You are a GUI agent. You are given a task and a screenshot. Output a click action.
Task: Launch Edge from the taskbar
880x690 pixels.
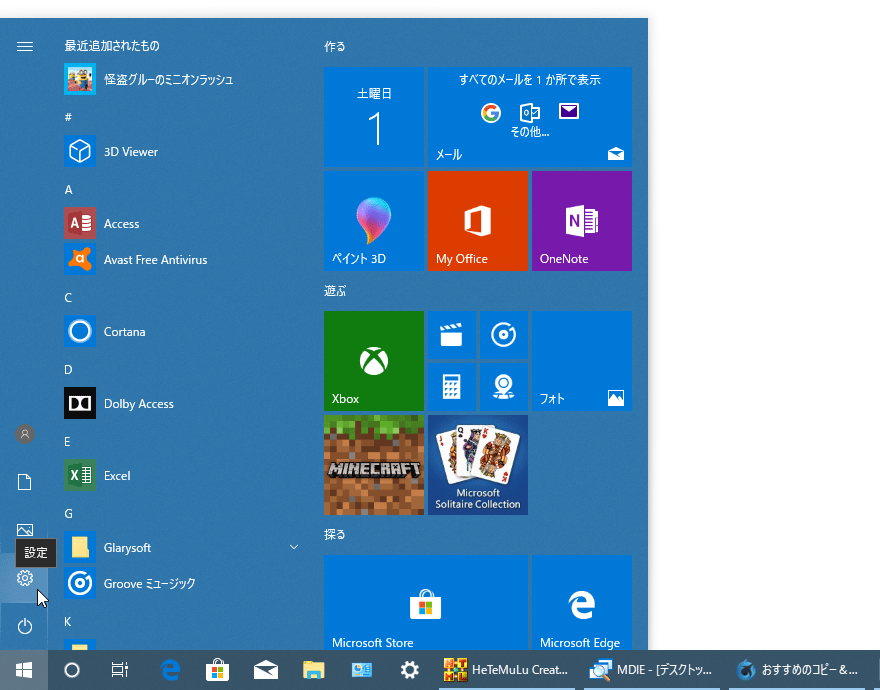click(x=169, y=670)
